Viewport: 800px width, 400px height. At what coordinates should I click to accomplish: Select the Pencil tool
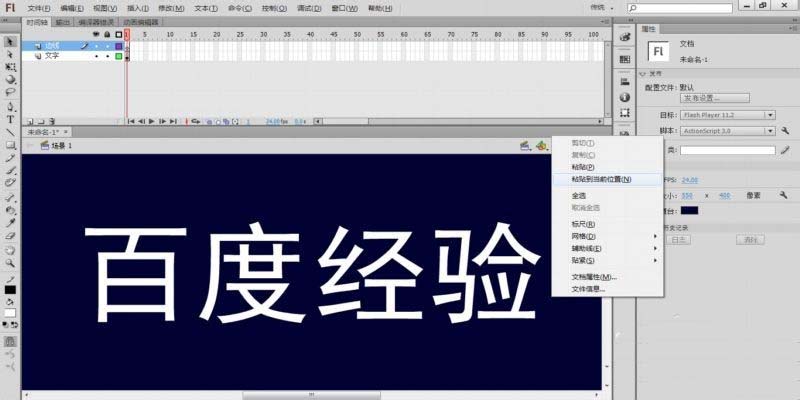(10, 158)
